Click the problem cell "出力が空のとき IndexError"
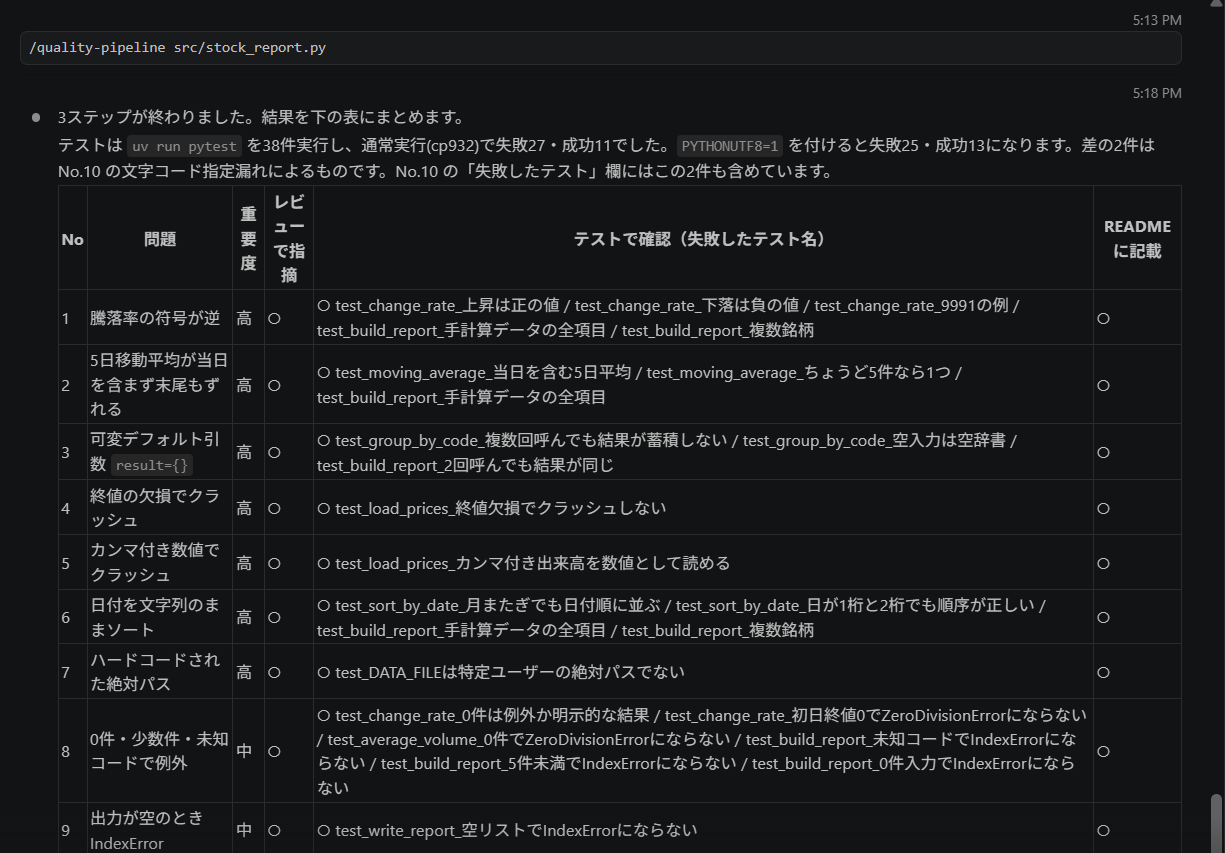This screenshot has width=1225, height=853. click(x=160, y=830)
